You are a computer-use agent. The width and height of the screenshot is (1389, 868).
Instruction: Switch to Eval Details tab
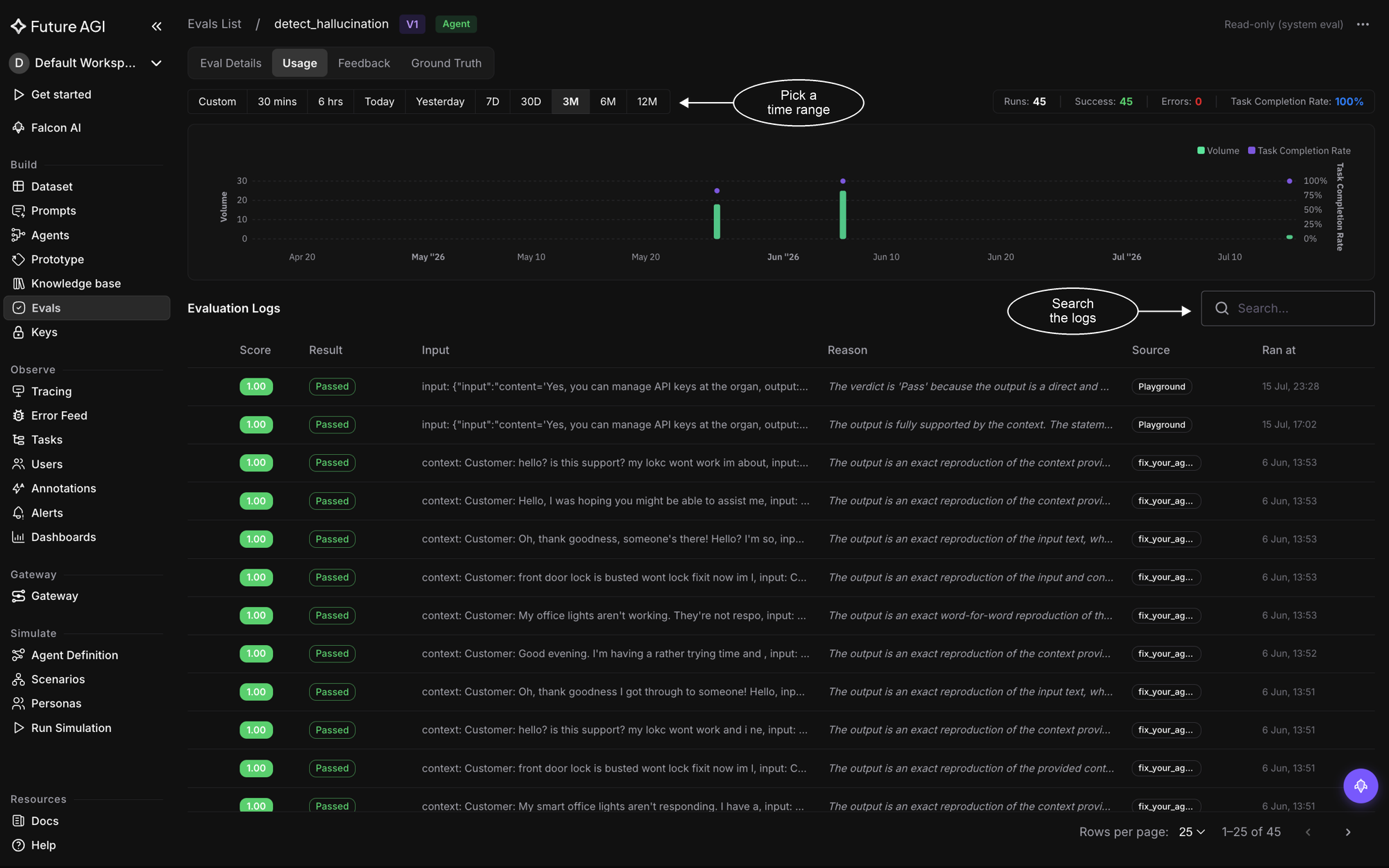pyautogui.click(x=231, y=63)
